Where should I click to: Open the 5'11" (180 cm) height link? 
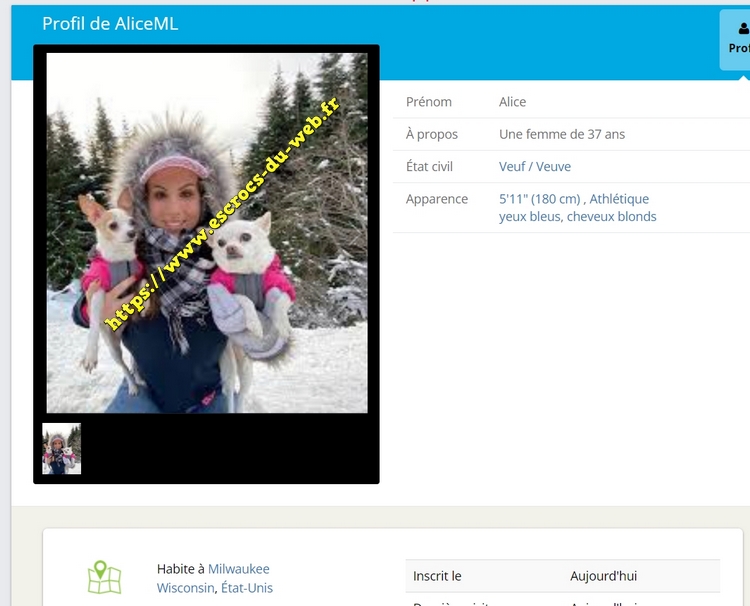click(x=540, y=199)
